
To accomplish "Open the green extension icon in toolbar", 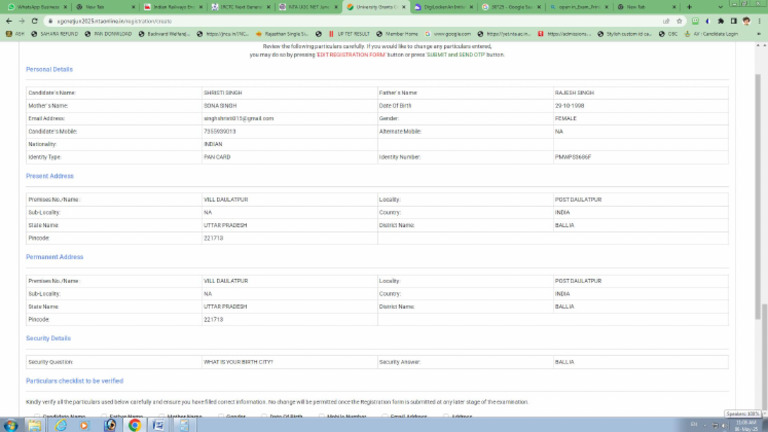I will [x=695, y=21].
